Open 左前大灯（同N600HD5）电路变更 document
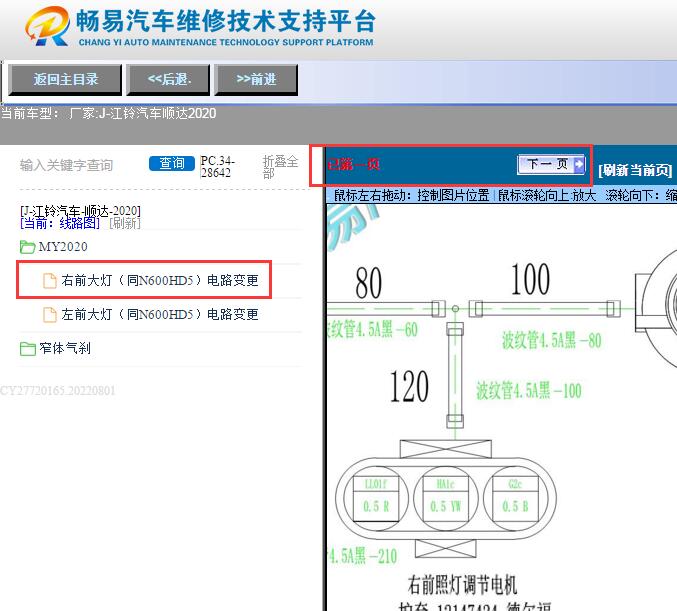This screenshot has height=611, width=677. click(x=160, y=314)
